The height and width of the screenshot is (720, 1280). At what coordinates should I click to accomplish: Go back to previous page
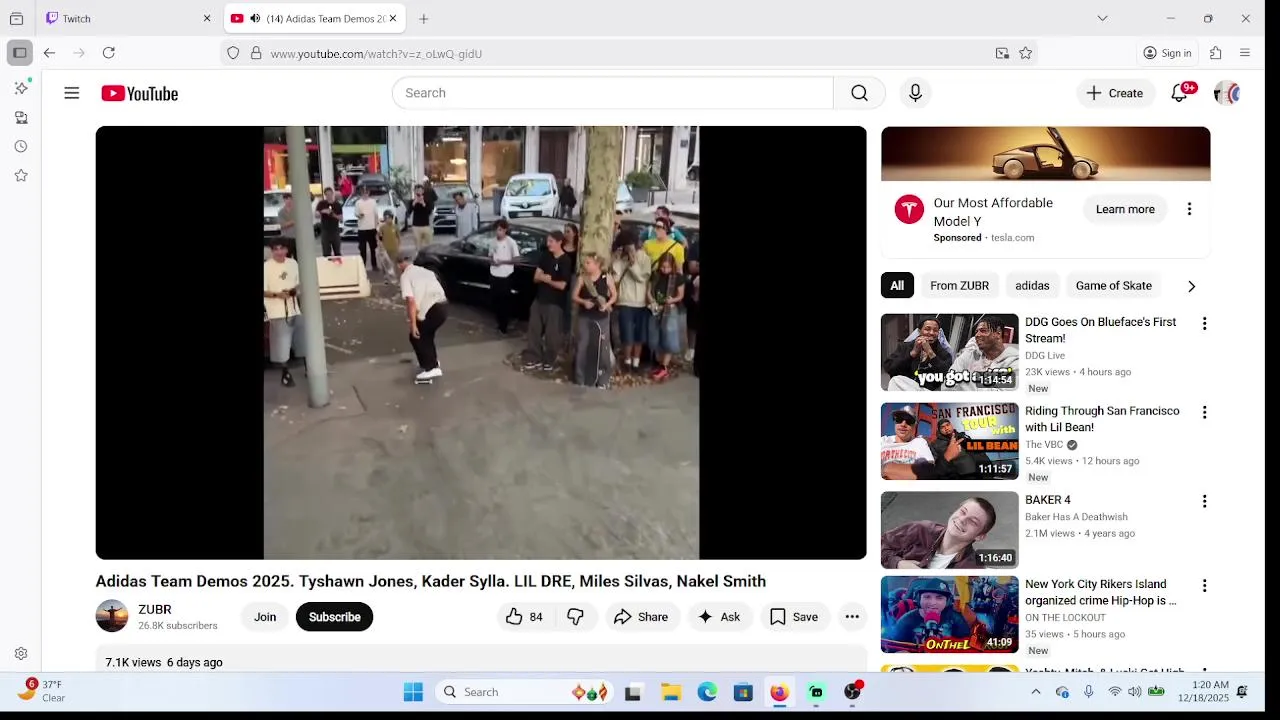[49, 53]
